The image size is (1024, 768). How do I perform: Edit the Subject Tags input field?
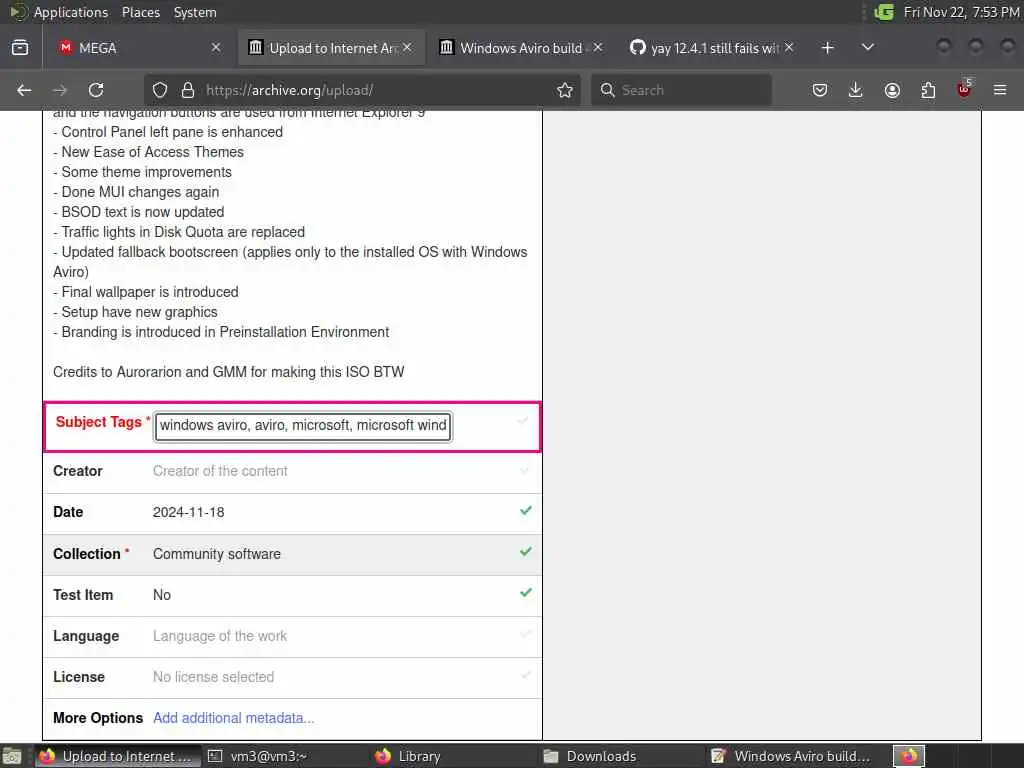(303, 426)
